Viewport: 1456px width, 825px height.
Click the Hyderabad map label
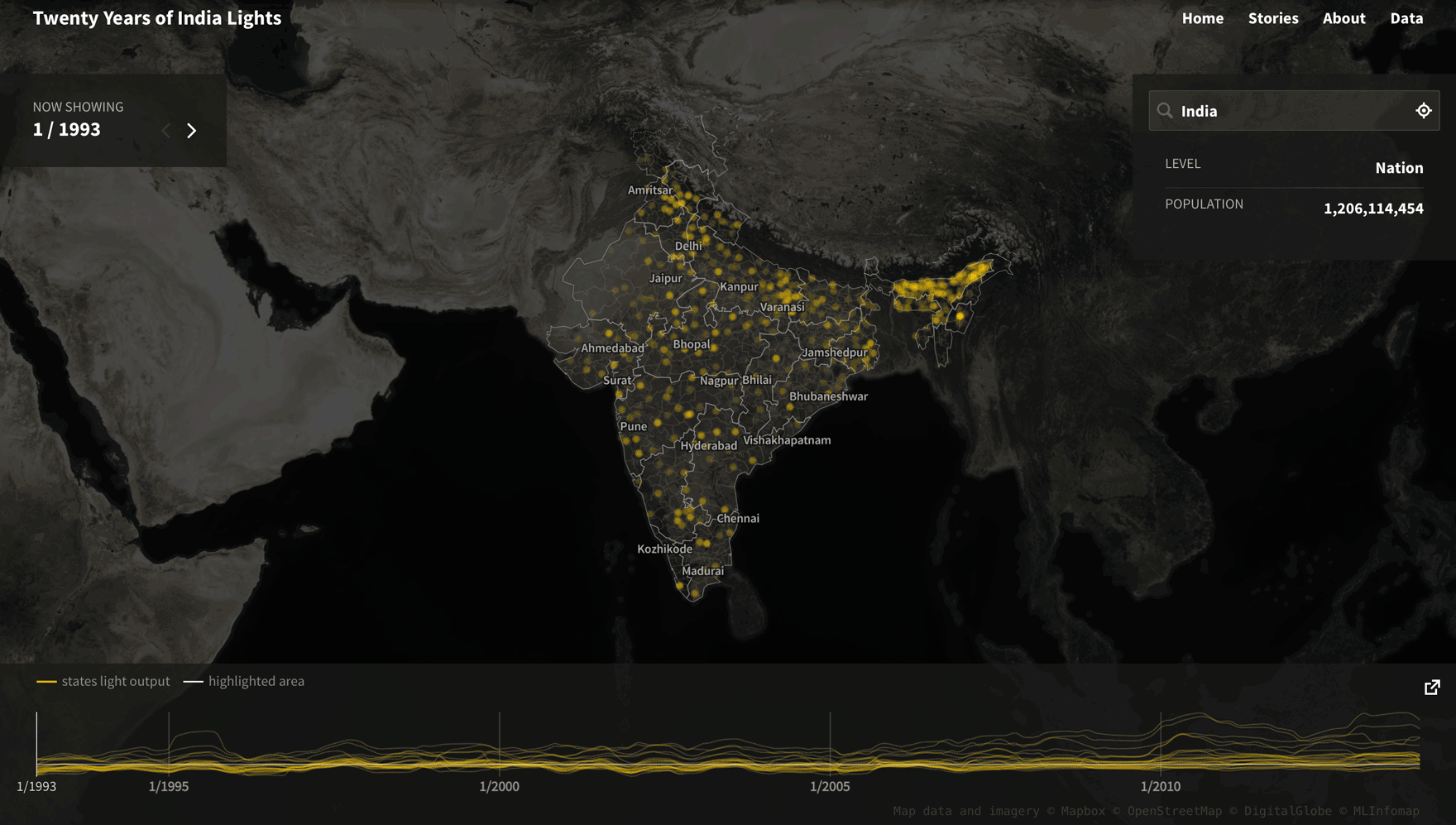[709, 445]
